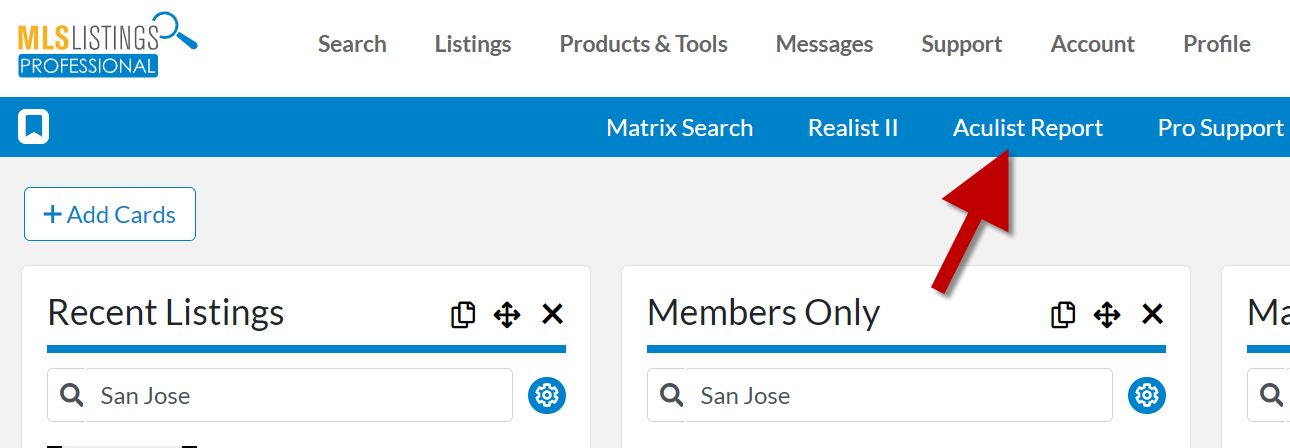
Task: Open Members Only gear settings
Action: coord(1147,395)
